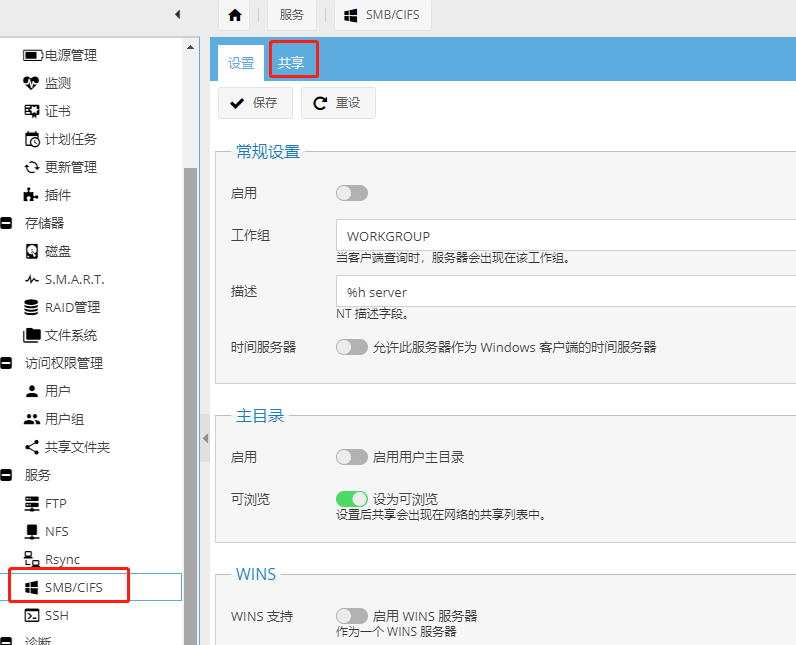Click the 服务 breadcrumb item

291,15
